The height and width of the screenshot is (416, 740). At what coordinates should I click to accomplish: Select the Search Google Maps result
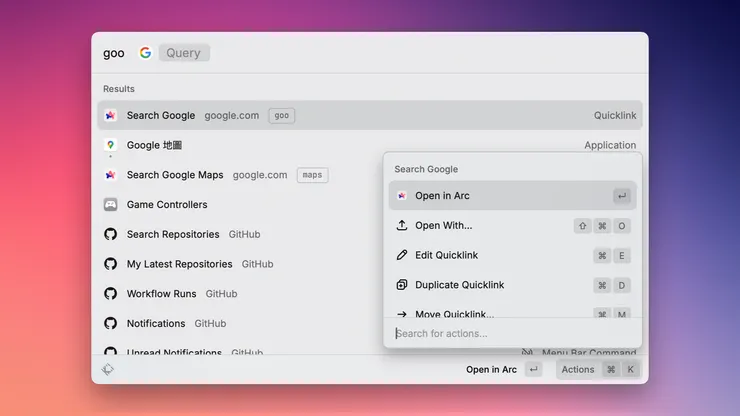click(241, 175)
